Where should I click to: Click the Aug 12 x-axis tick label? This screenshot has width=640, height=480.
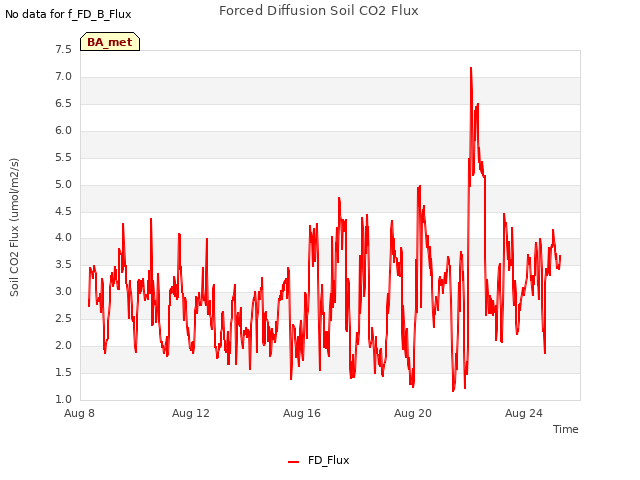point(191,413)
